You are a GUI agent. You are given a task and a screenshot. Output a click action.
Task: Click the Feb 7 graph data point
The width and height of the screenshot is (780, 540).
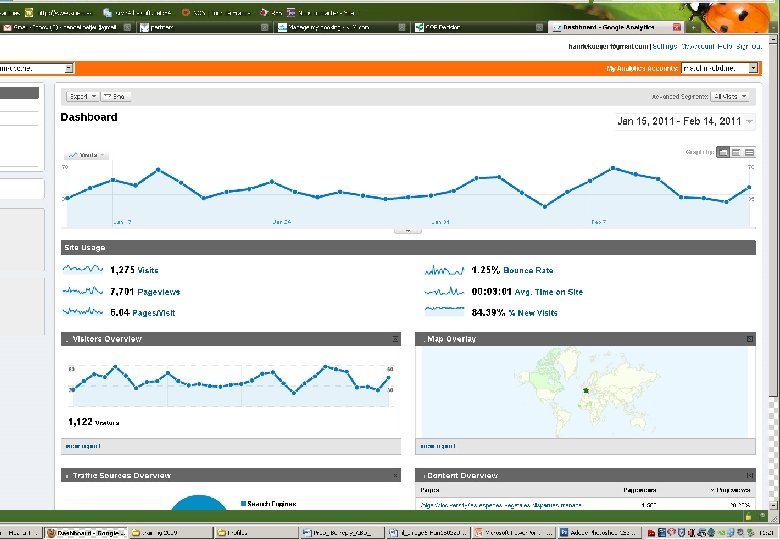coord(590,181)
